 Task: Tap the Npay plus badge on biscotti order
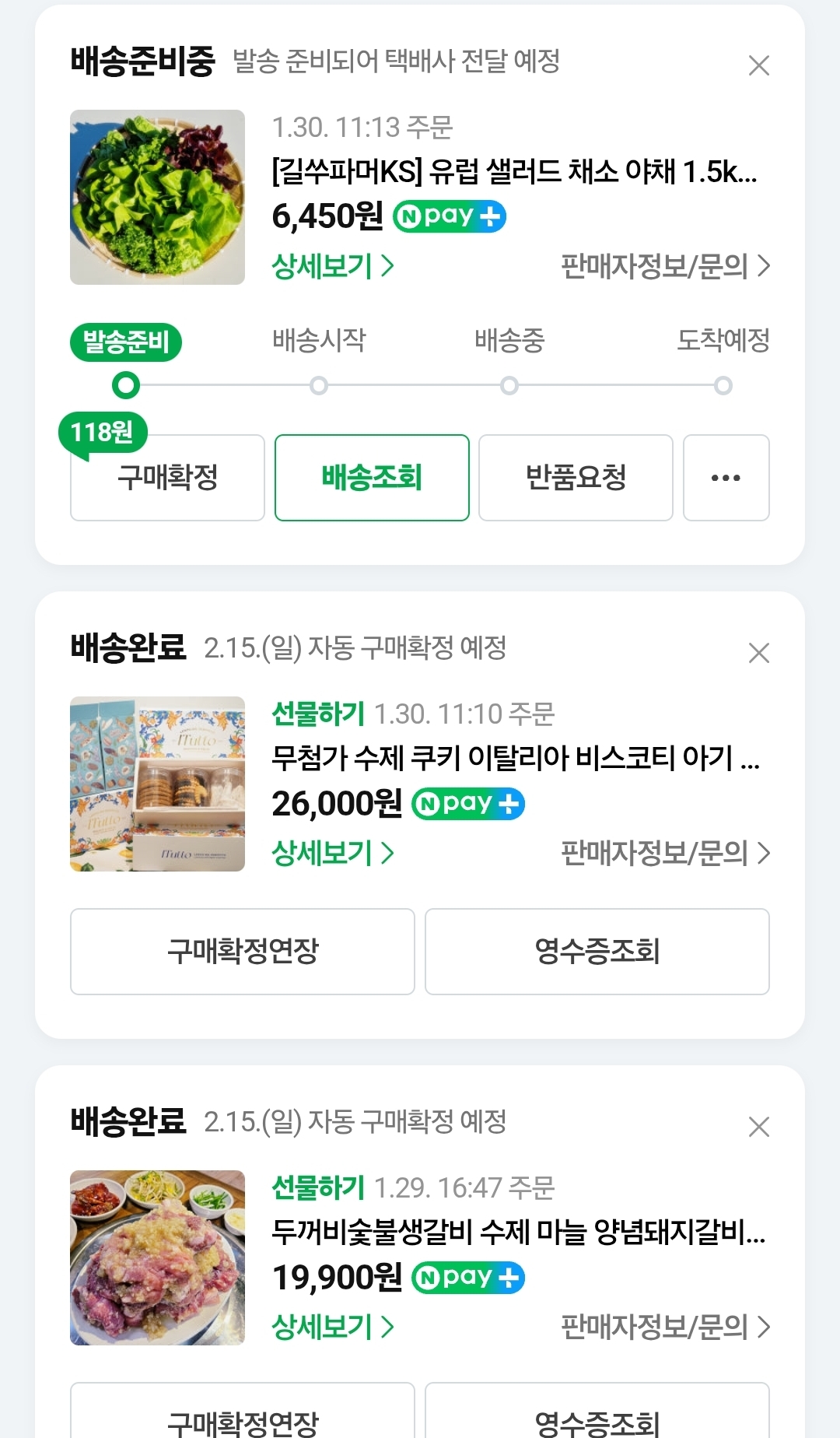[x=468, y=804]
